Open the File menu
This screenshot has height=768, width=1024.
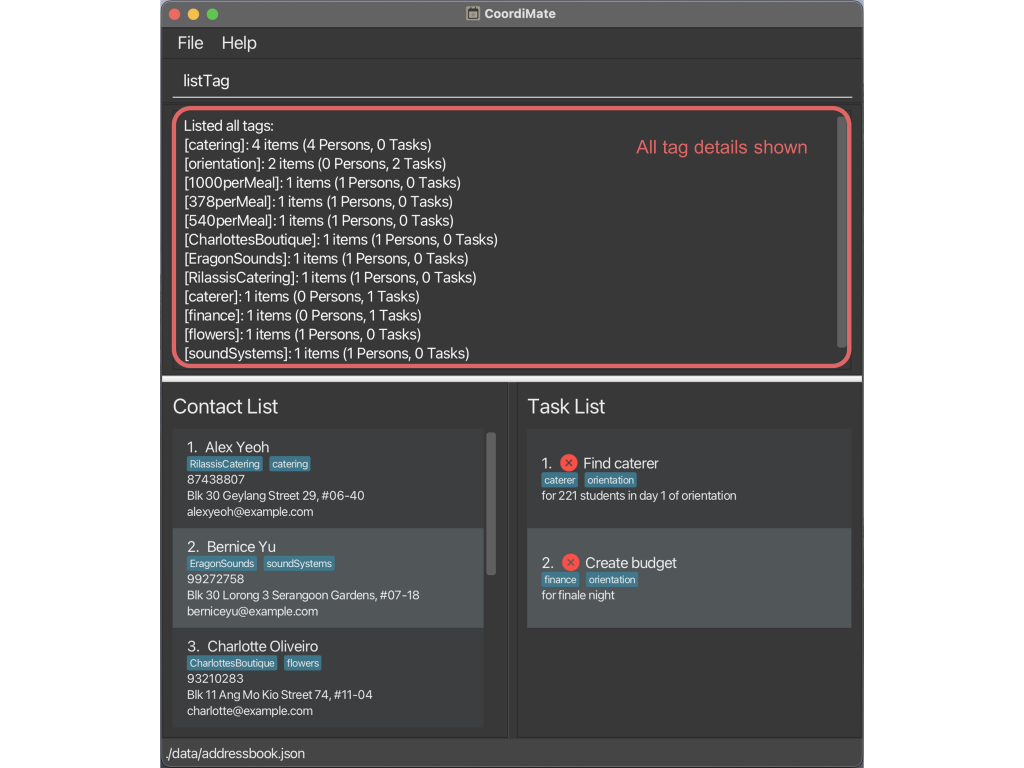(x=190, y=43)
